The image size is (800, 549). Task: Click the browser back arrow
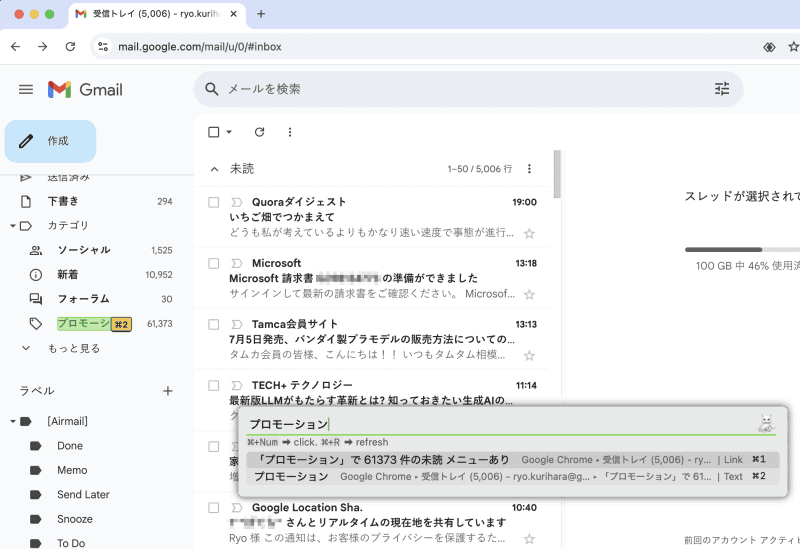point(16,46)
